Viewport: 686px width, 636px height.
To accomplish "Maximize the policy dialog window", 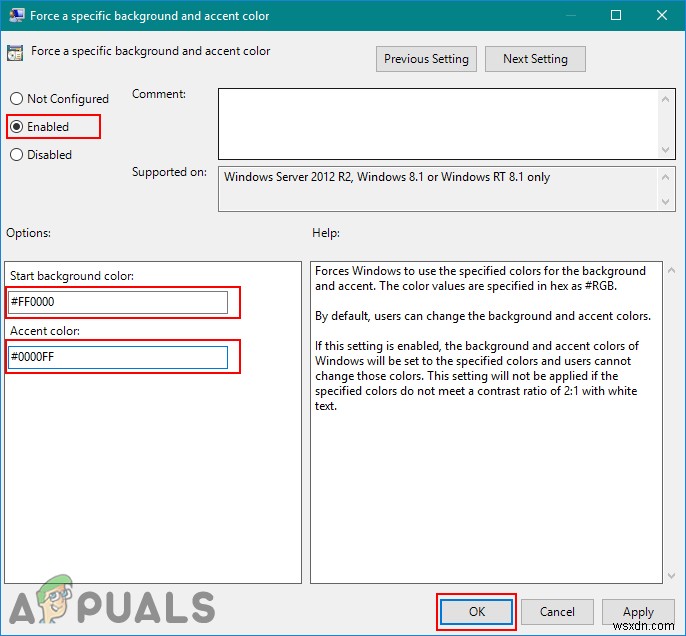I will 616,16.
